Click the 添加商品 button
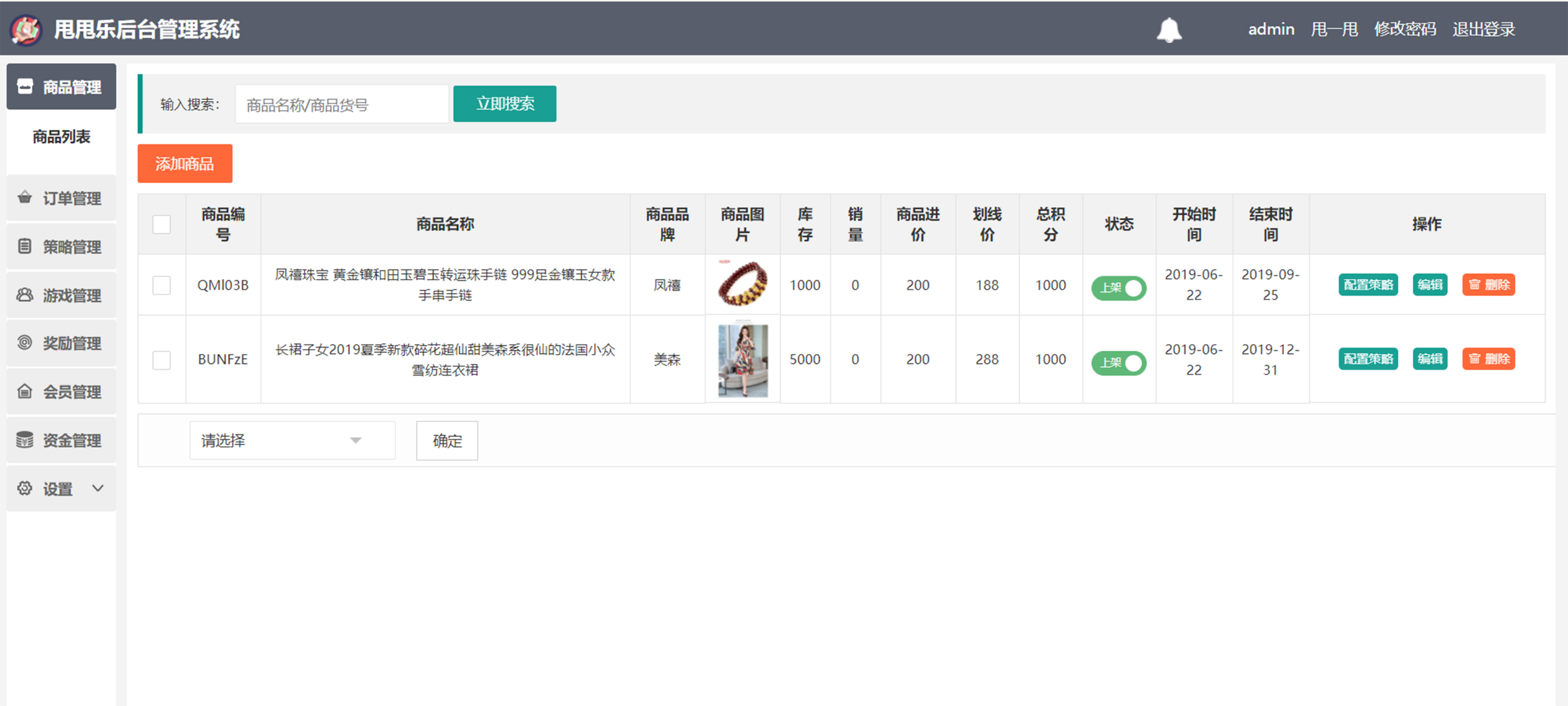The height and width of the screenshot is (706, 1568). click(x=185, y=163)
